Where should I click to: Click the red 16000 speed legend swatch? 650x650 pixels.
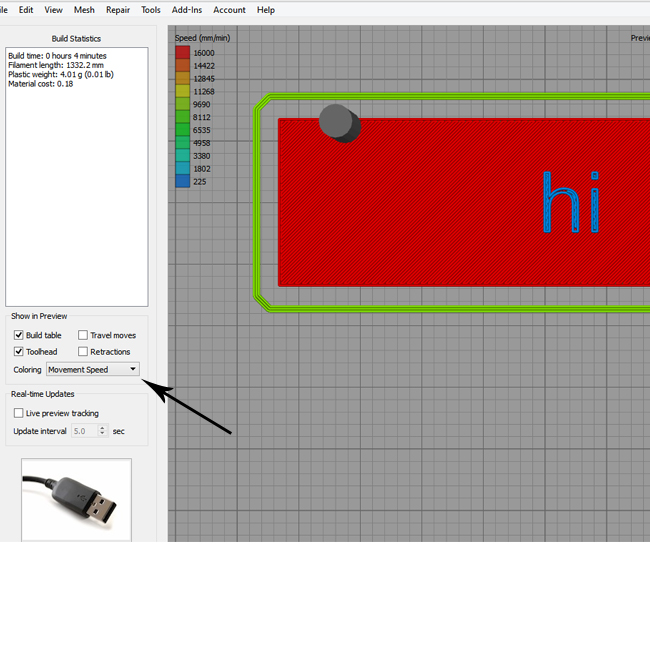(x=182, y=53)
